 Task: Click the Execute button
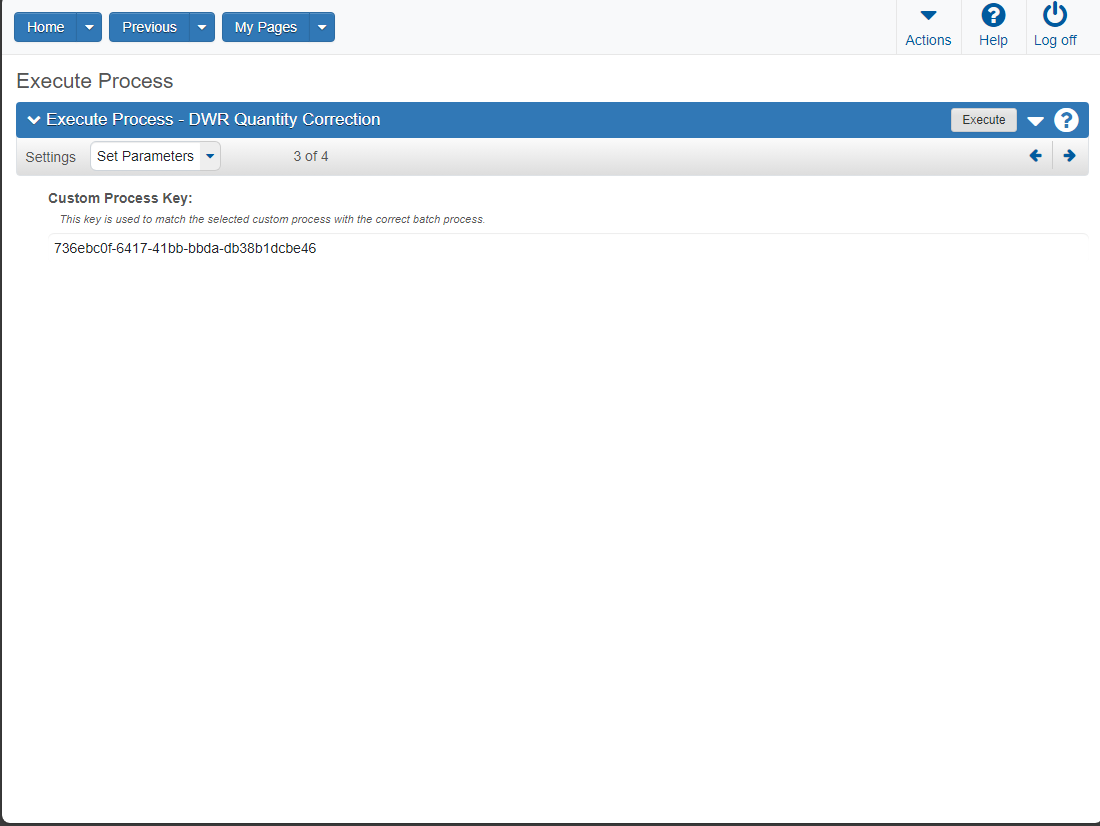[x=984, y=120]
